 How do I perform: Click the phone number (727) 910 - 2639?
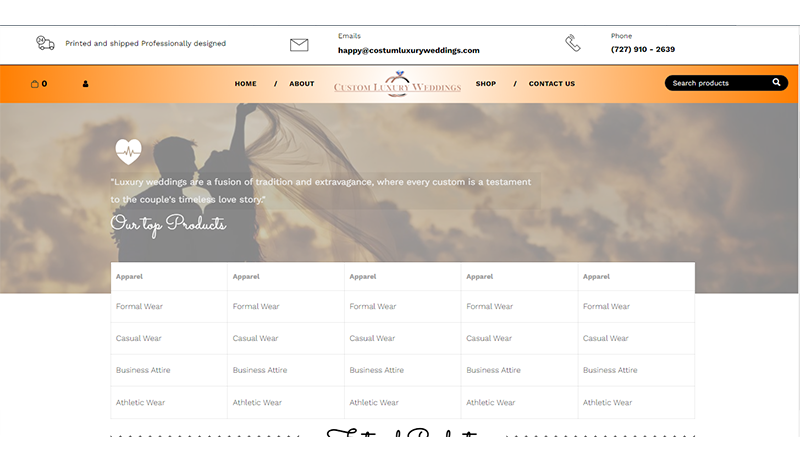point(642,50)
